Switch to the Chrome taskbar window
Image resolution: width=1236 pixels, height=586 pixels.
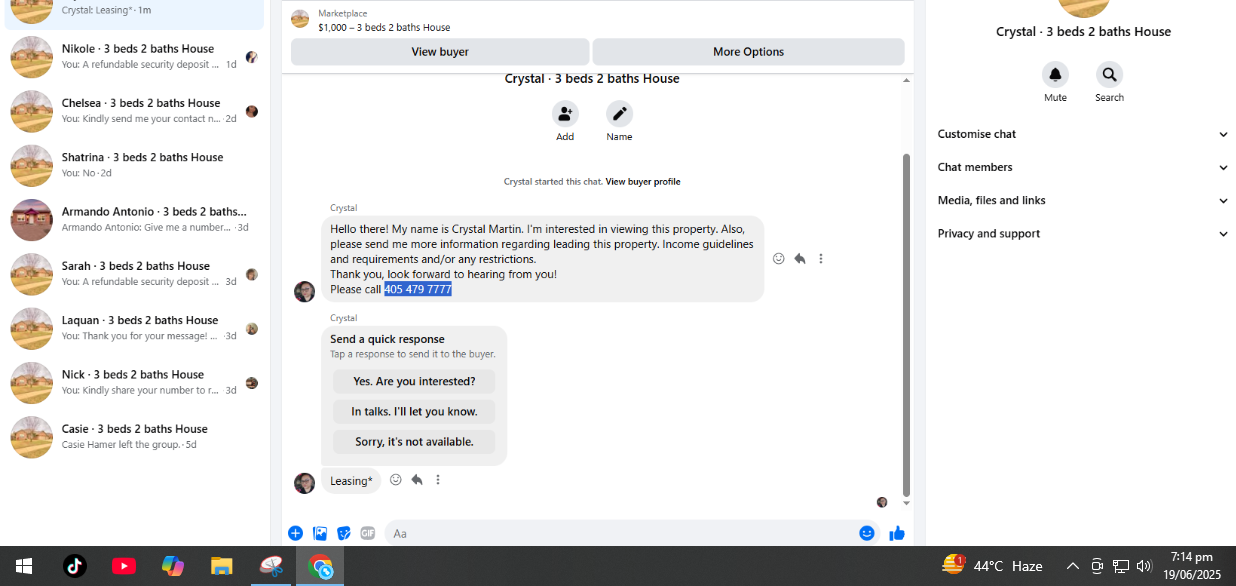[x=320, y=566]
